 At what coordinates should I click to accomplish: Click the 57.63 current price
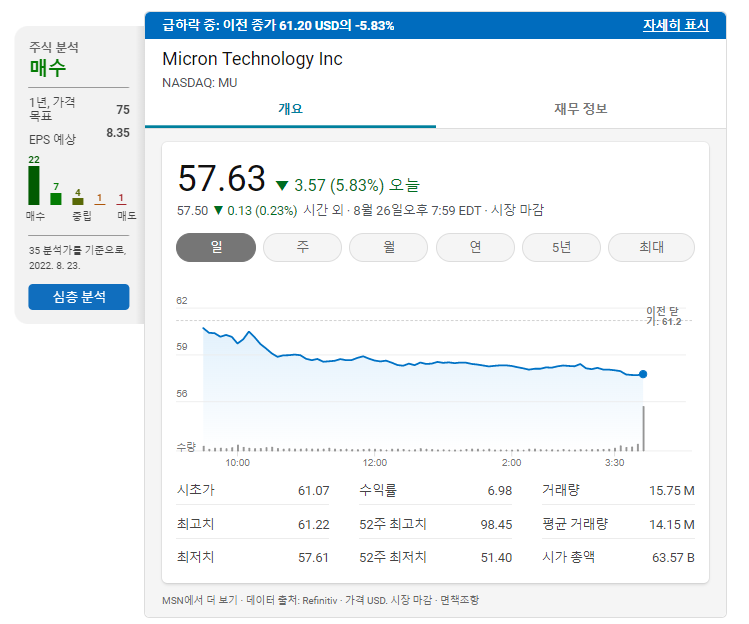(x=221, y=178)
